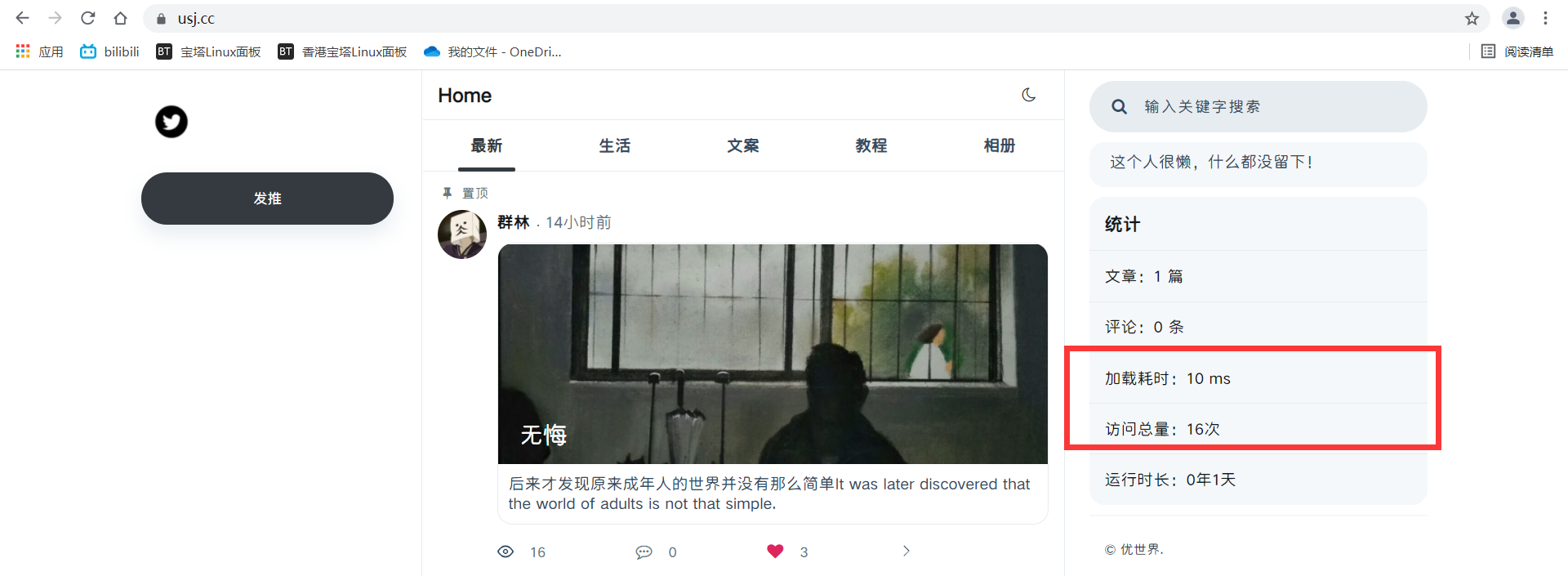Toggle dark mode with the moon icon
The width and height of the screenshot is (1568, 576).
click(x=1029, y=95)
